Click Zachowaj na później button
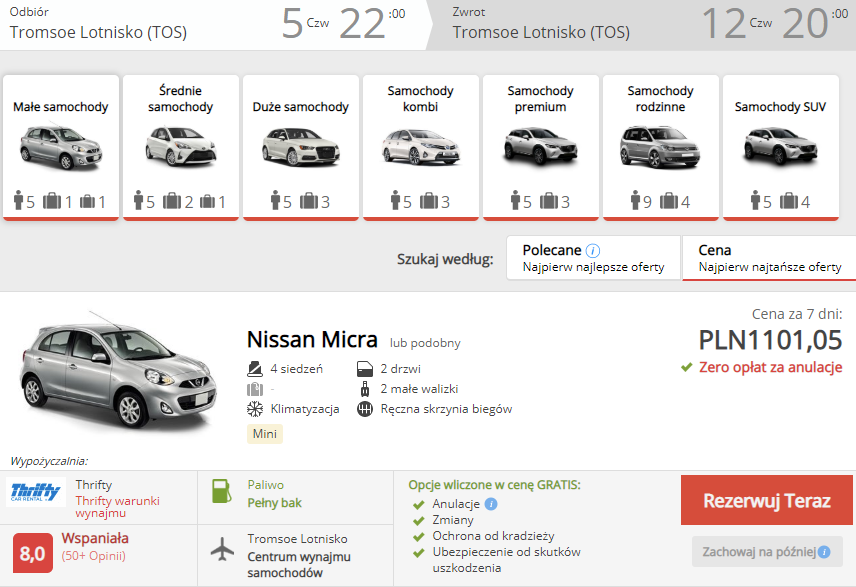Image resolution: width=856 pixels, height=587 pixels. 767,551
